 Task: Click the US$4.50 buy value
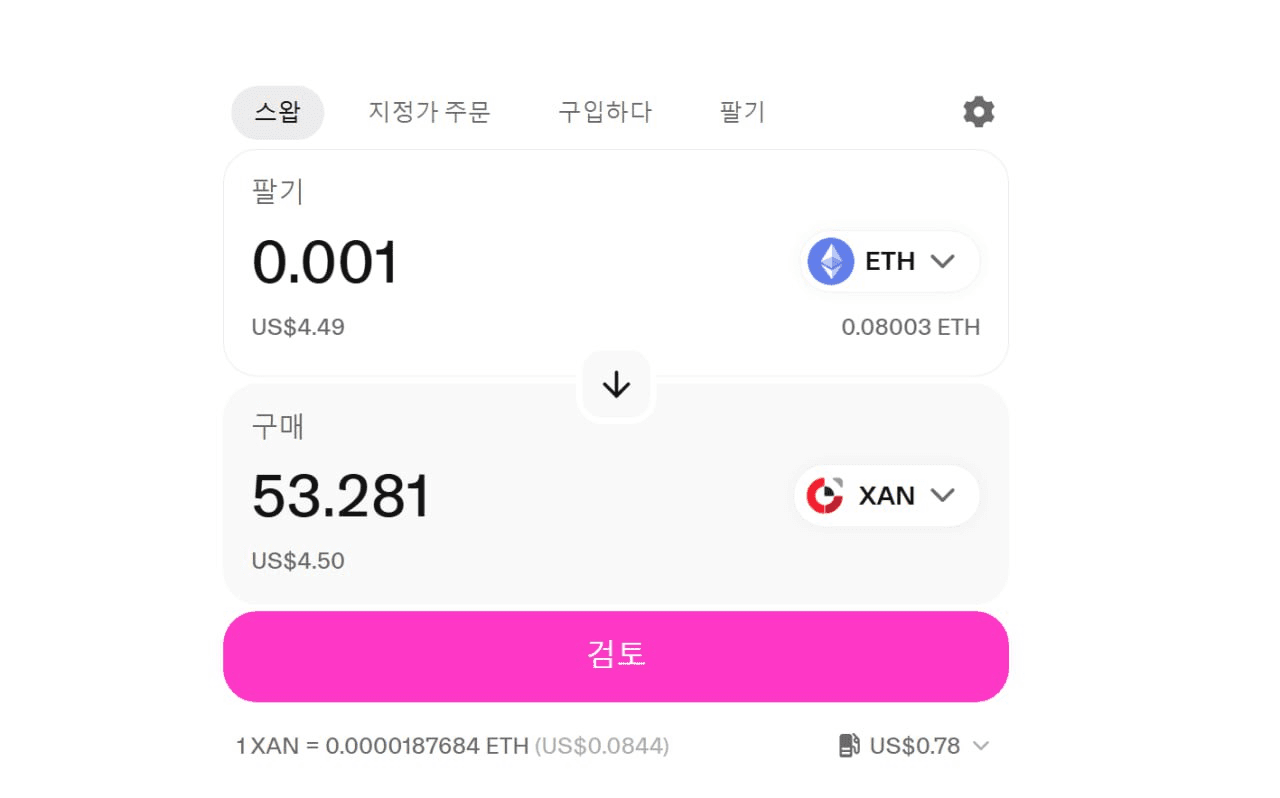click(298, 561)
